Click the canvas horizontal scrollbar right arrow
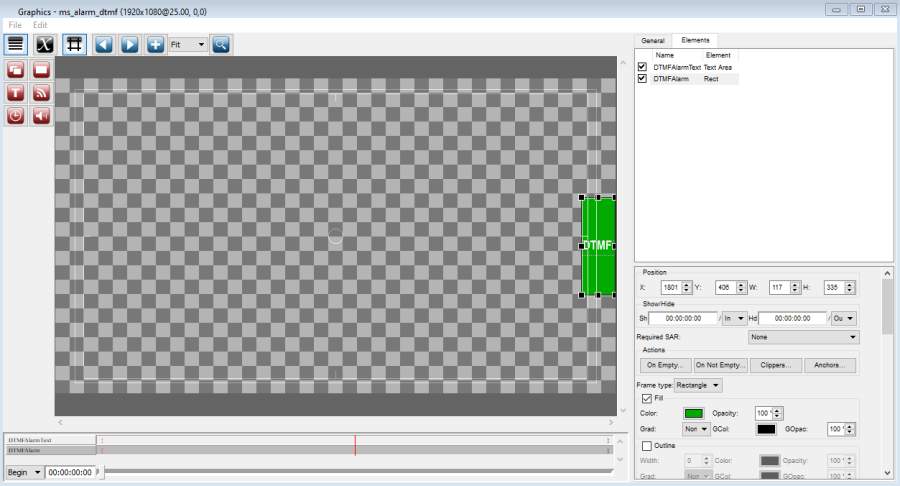This screenshot has height=486, width=900. [611, 422]
